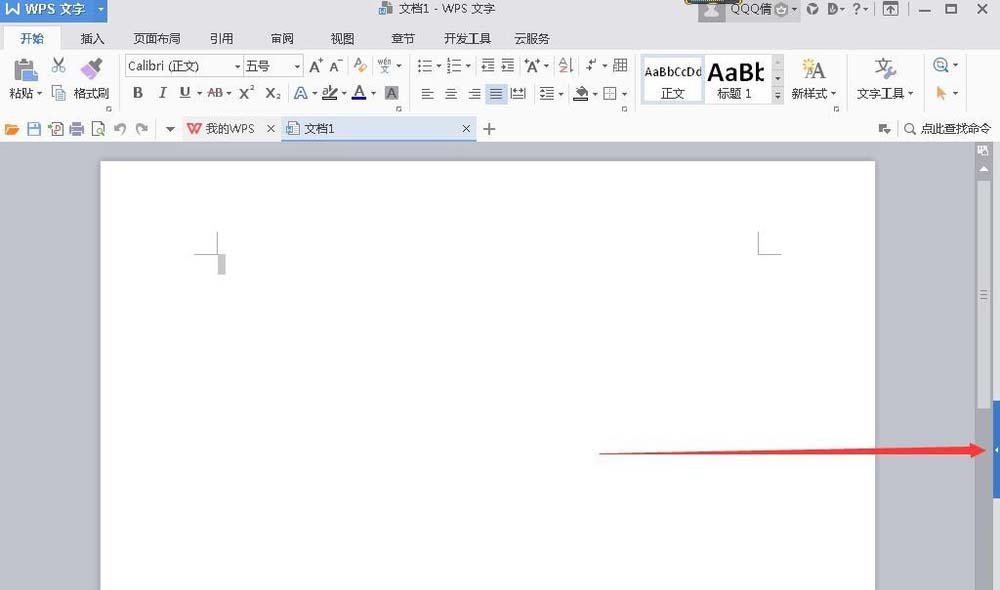Apply the 正文 style

click(672, 79)
